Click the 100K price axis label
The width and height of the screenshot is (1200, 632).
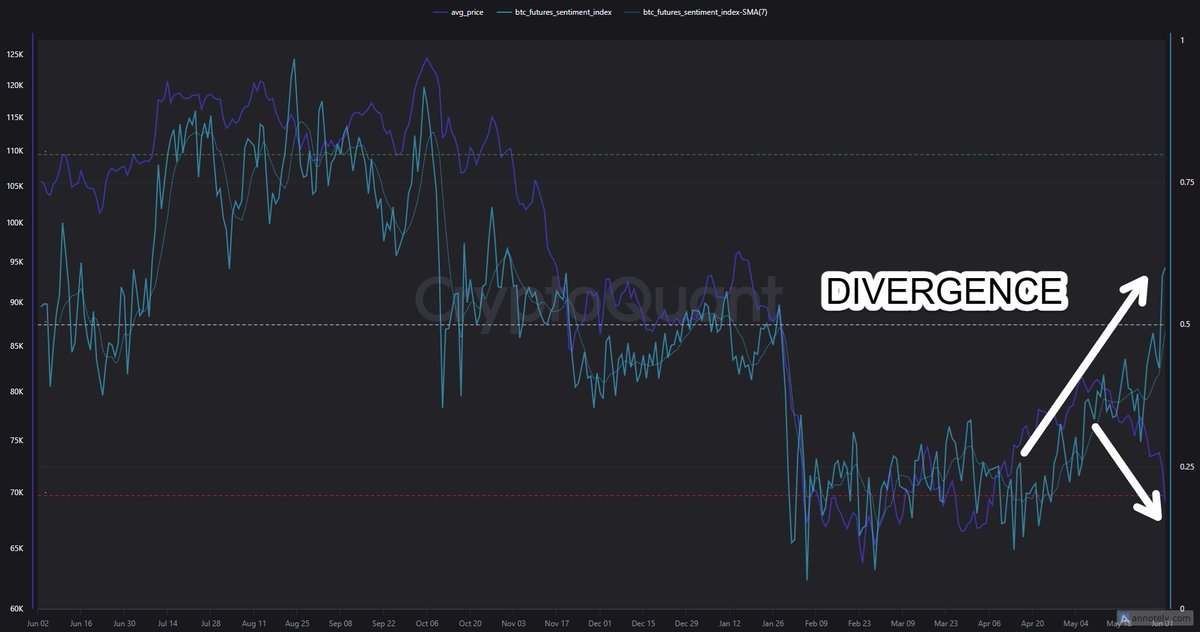pyautogui.click(x=14, y=223)
